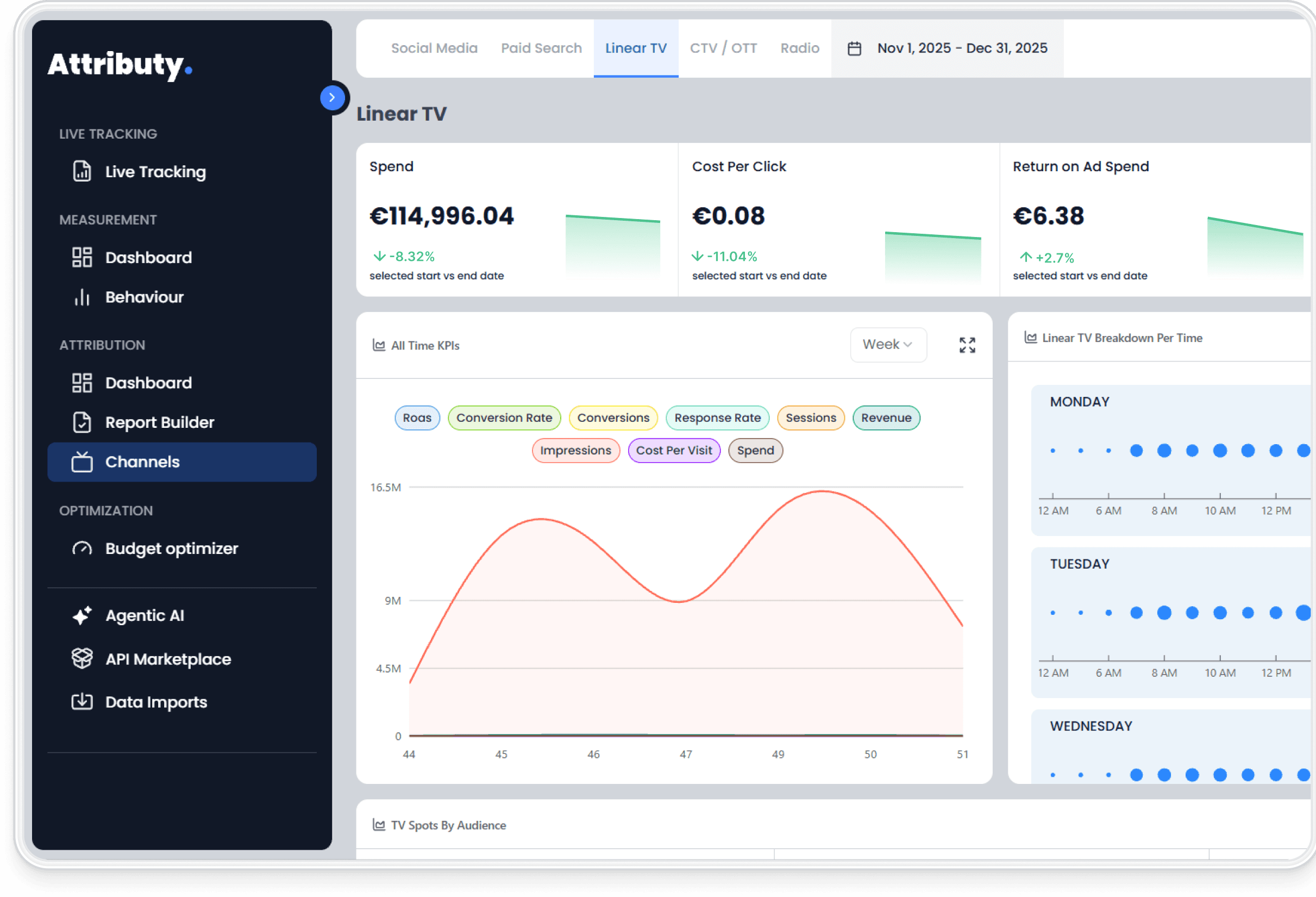Image resolution: width=1316 pixels, height=897 pixels.
Task: Toggle the Cost Per Visit chip
Action: [x=673, y=451]
